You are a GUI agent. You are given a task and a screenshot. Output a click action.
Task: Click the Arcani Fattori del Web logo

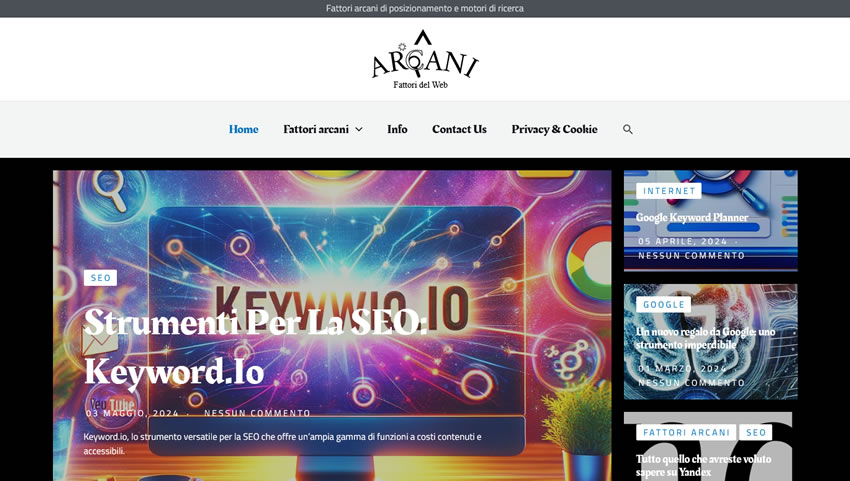pos(425,59)
